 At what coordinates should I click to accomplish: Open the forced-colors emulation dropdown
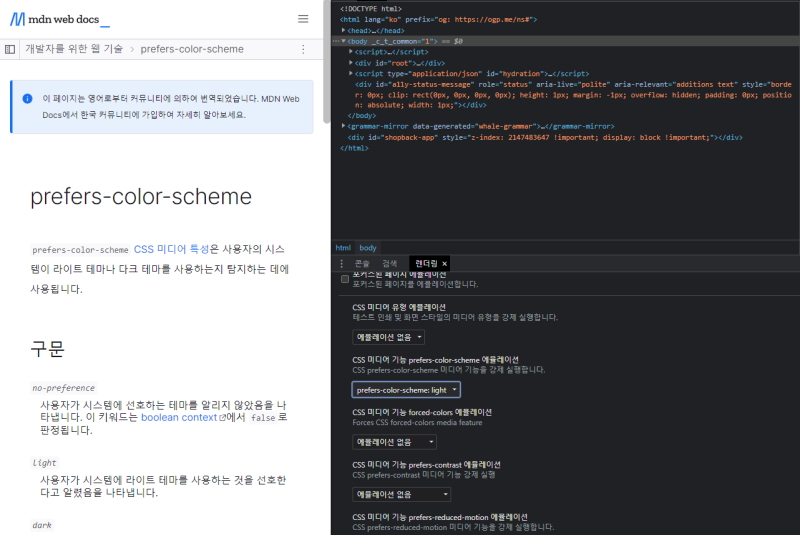click(394, 442)
